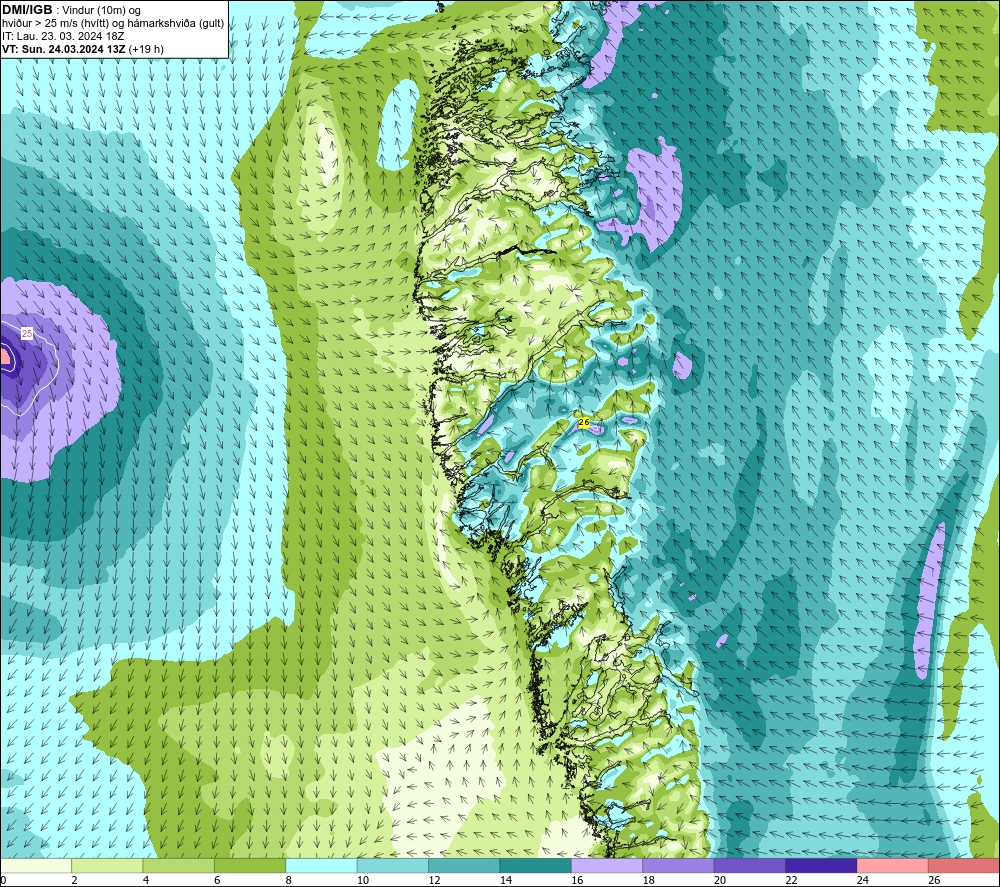The image size is (1000, 887).
Task: Click the 12–14 m/s teal legend swatch
Action: click(464, 866)
